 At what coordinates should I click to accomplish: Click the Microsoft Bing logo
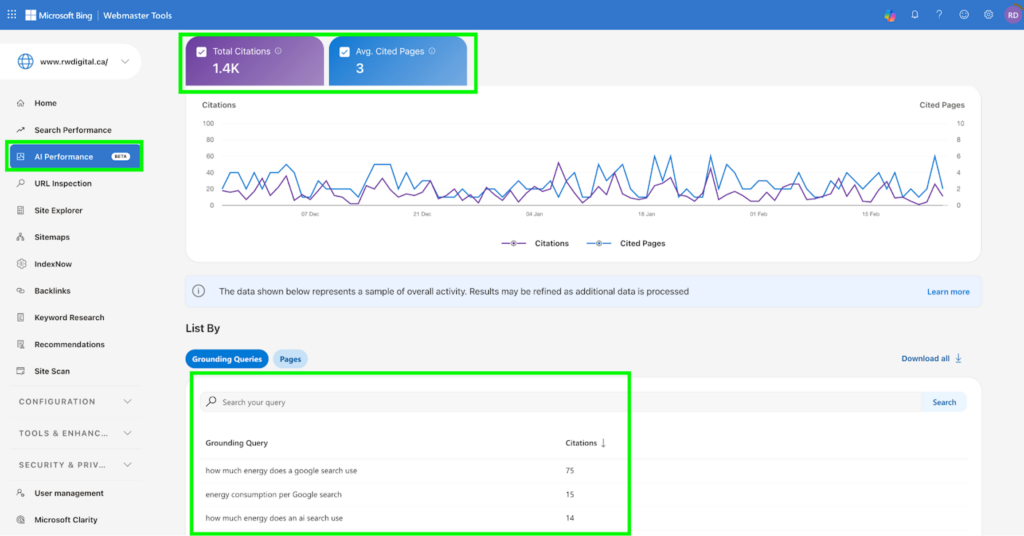coord(59,15)
